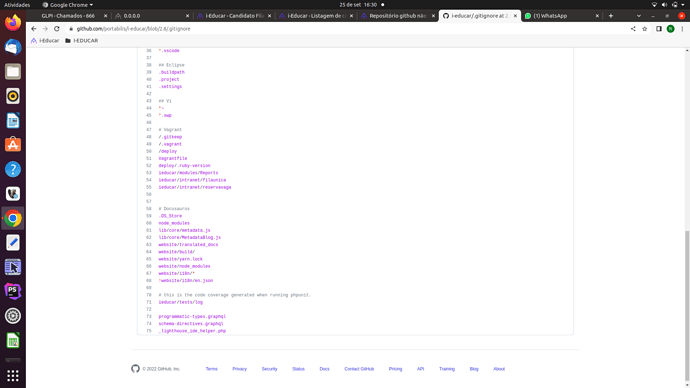
Task: Click the Blog footer link
Action: click(x=474, y=369)
